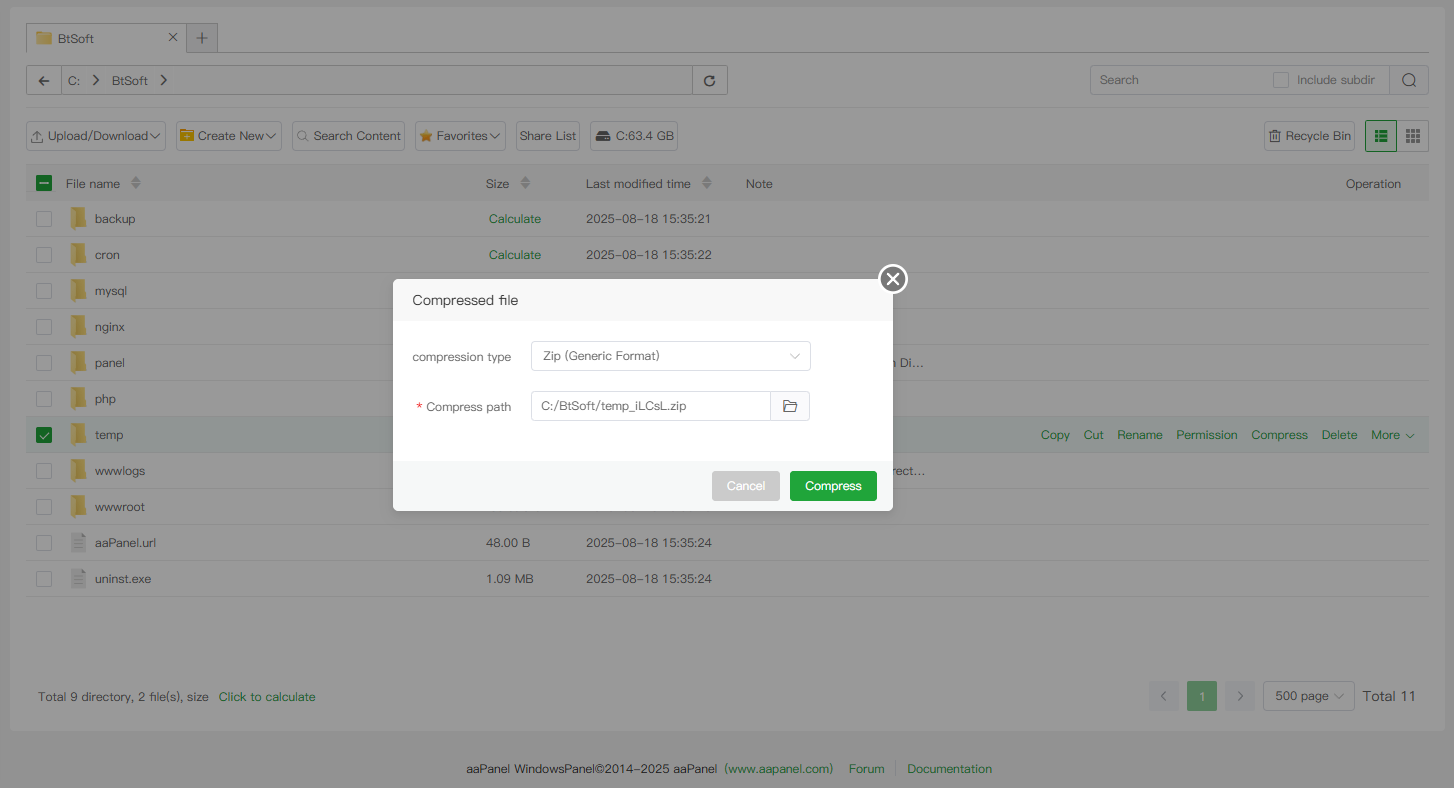Toggle the select-all checkbox in header

44,184
